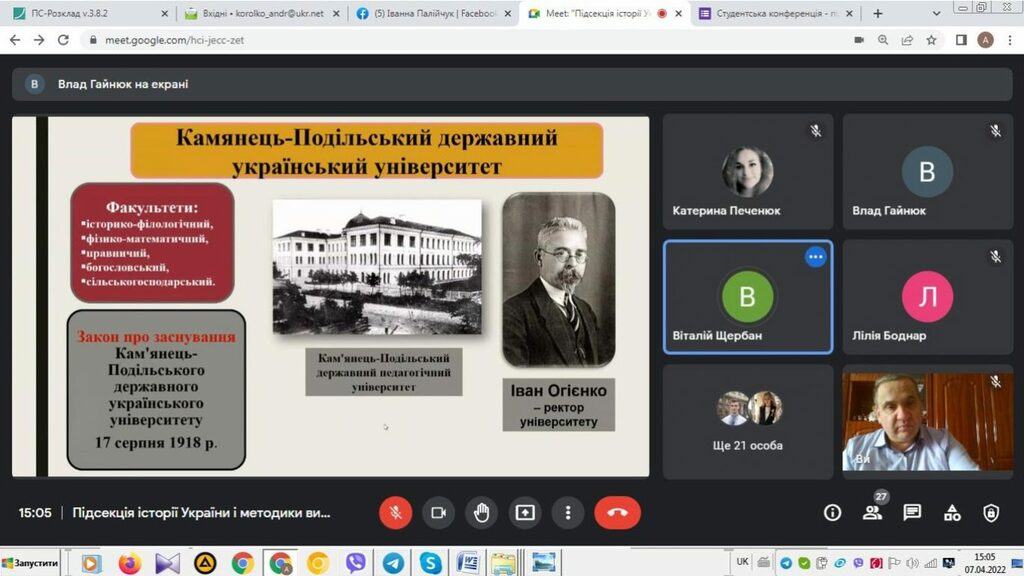Open the 'Ще 21 особа' participants tile

[747, 421]
